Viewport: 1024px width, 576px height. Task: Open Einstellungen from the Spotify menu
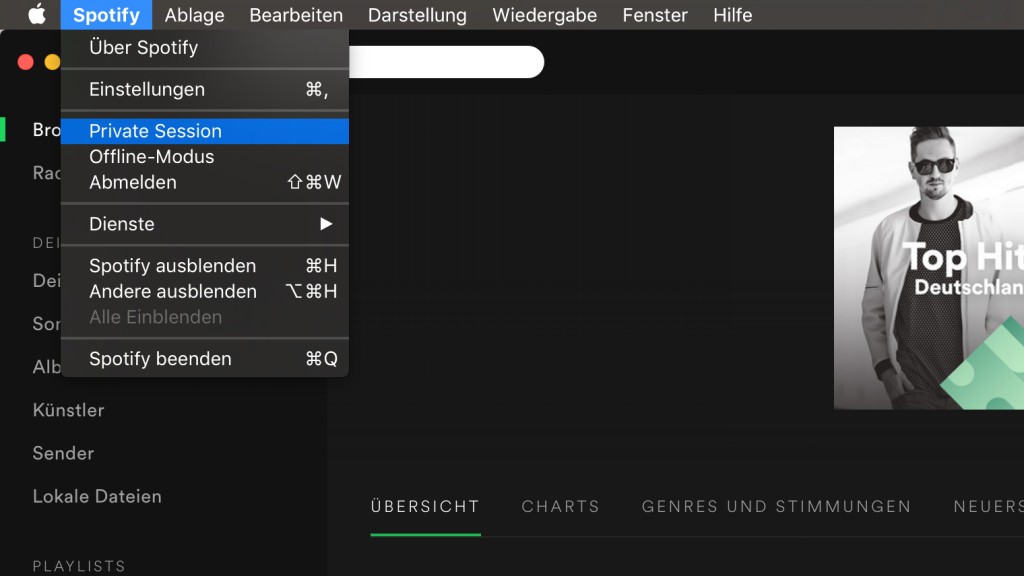(146, 89)
